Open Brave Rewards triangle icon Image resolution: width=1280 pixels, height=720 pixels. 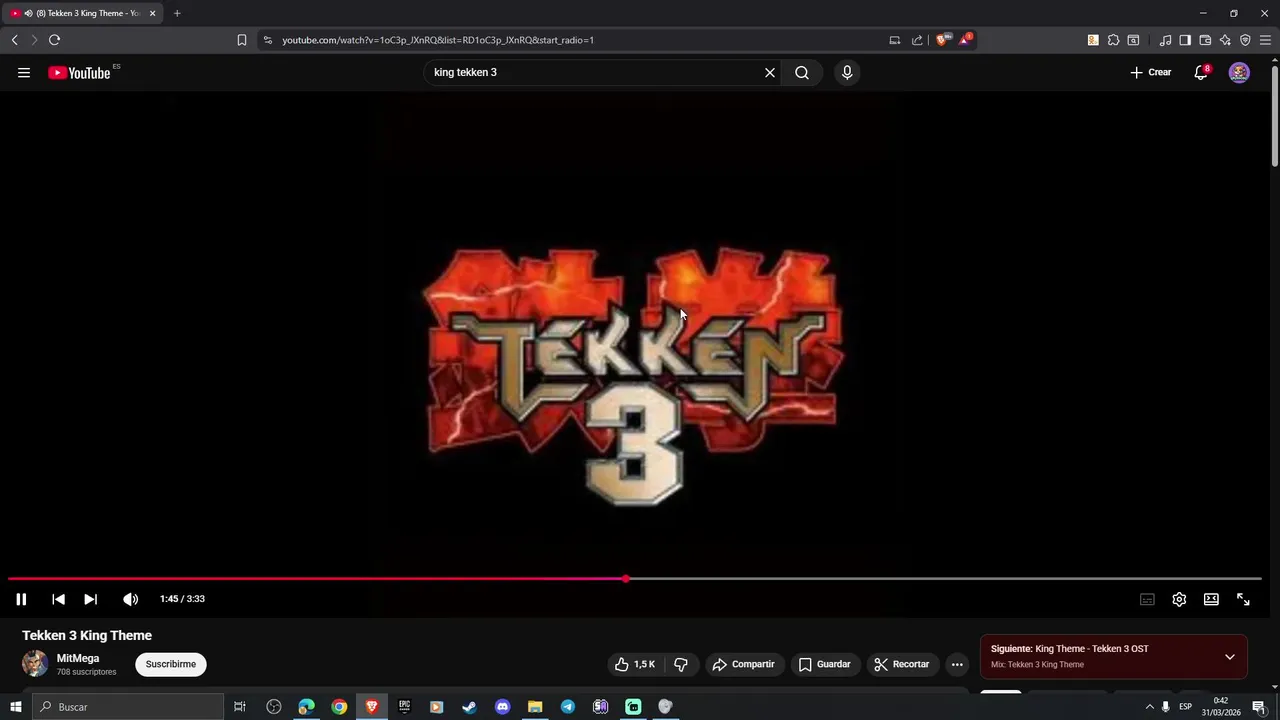pos(965,40)
